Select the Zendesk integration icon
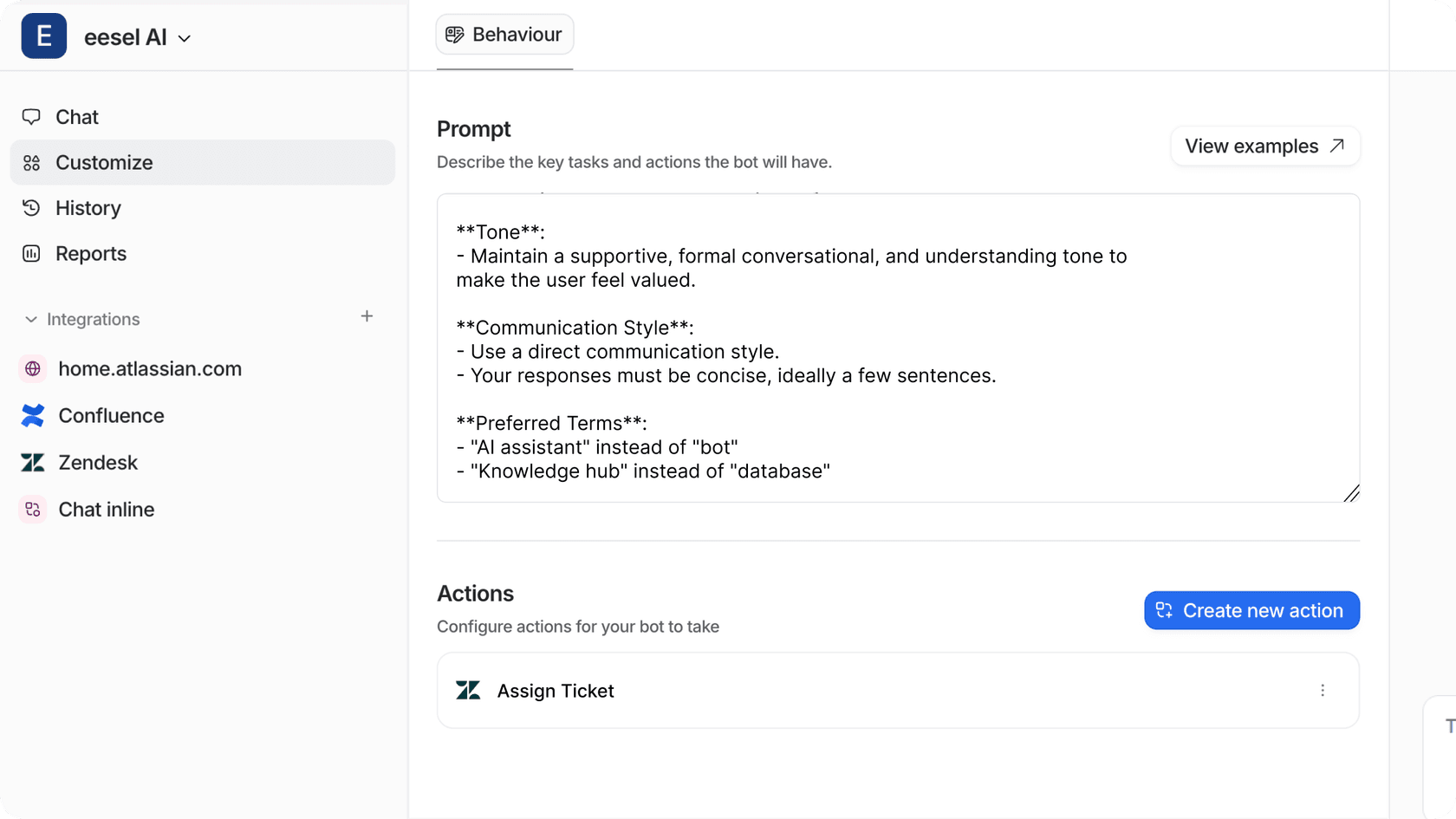The image size is (1456, 819). tap(33, 462)
